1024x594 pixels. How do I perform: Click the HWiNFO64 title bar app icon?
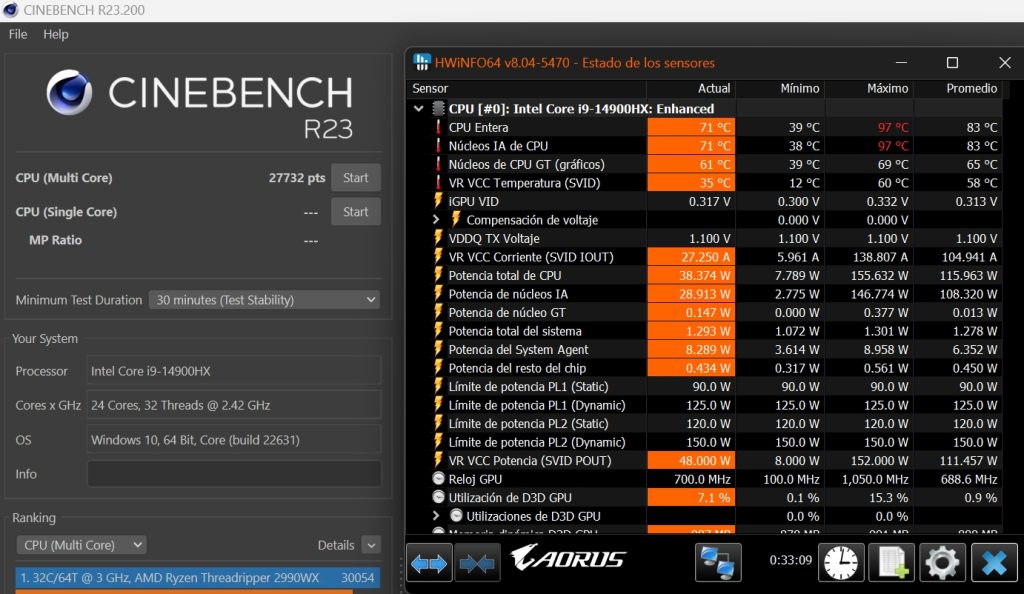coord(422,63)
